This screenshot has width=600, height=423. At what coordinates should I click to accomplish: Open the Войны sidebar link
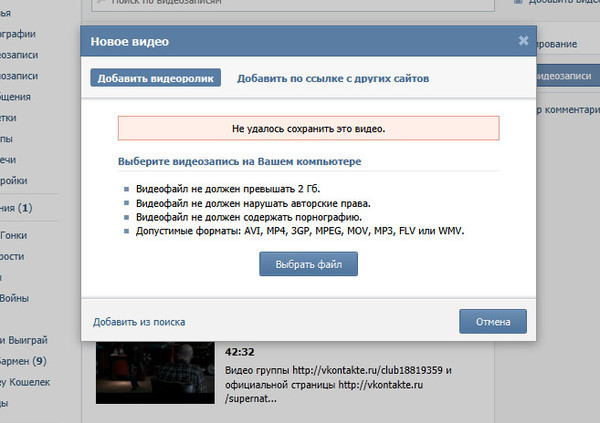[14, 298]
